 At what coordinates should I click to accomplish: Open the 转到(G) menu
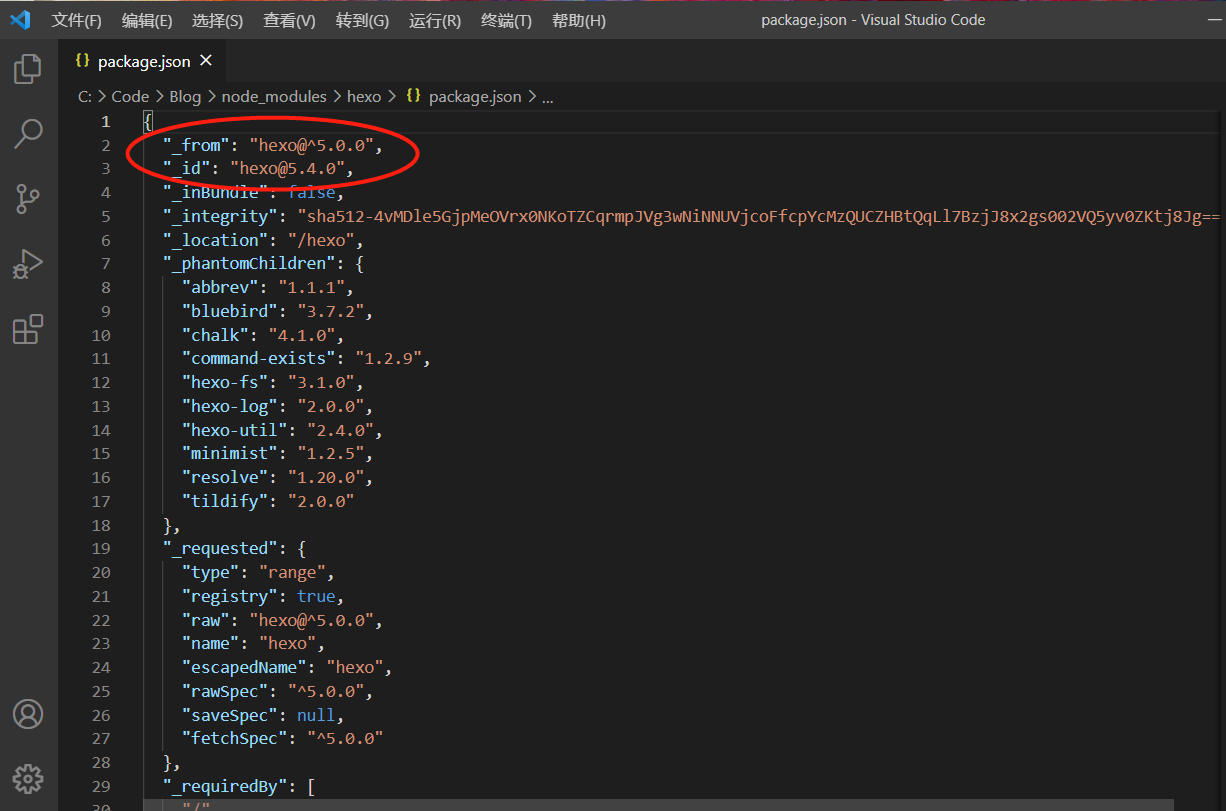point(362,20)
